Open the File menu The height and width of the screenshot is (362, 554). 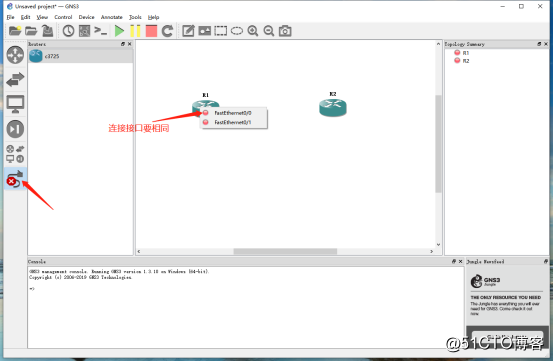(11, 17)
